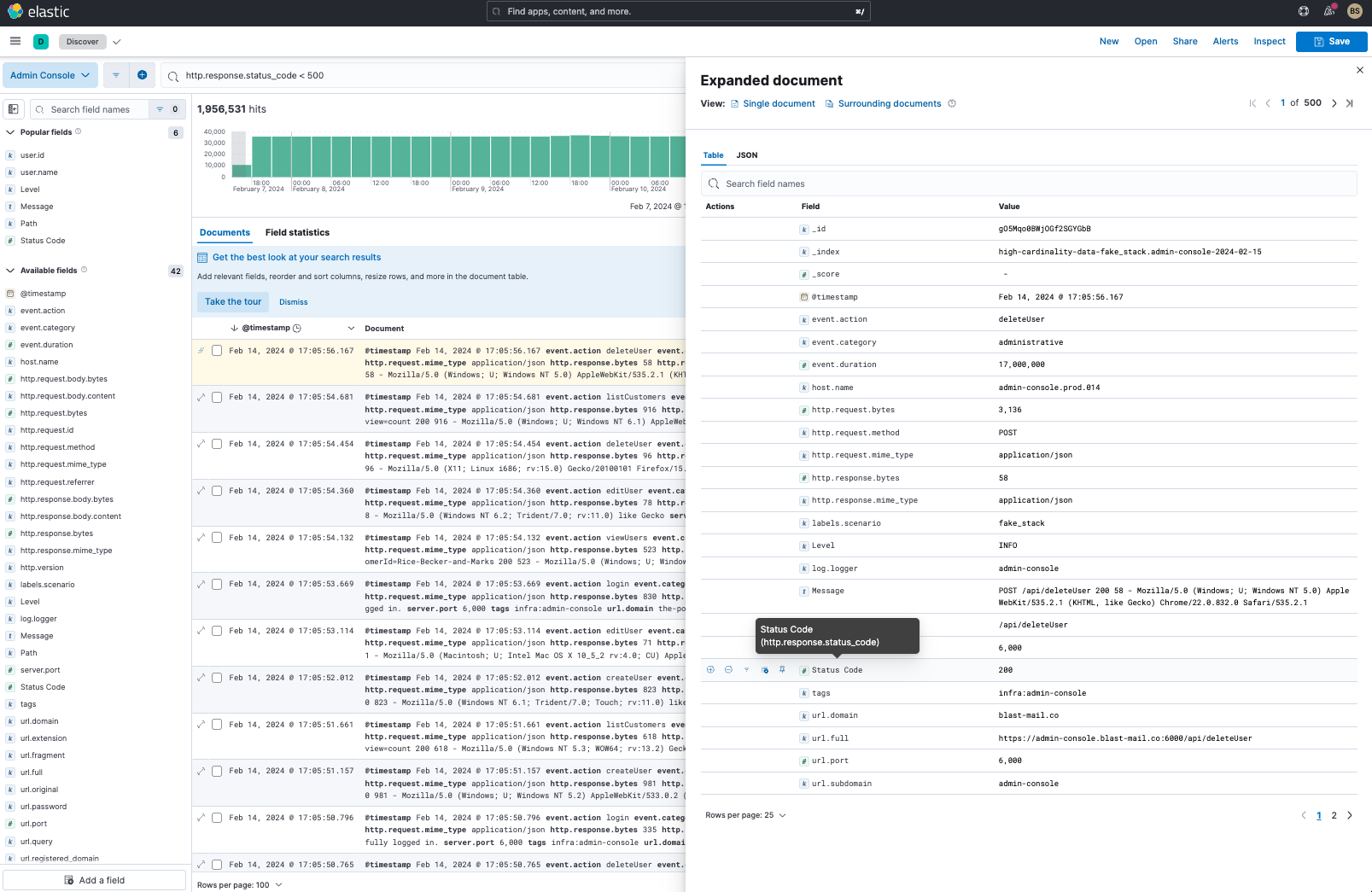Click the add filter plus icon
Image resolution: width=1372 pixels, height=892 pixels.
pyautogui.click(x=142, y=75)
